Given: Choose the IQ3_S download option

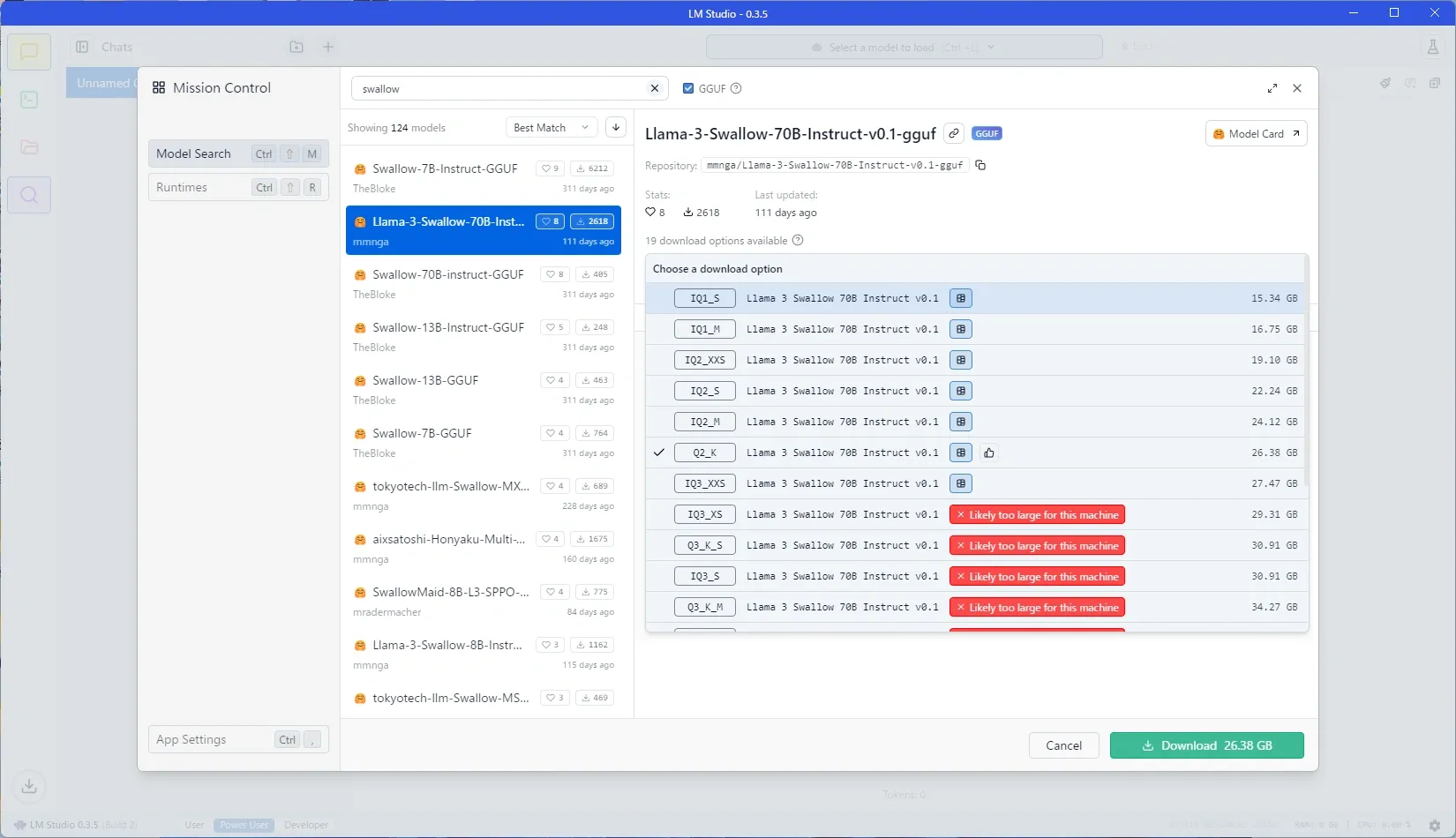Looking at the screenshot, I should (x=975, y=576).
